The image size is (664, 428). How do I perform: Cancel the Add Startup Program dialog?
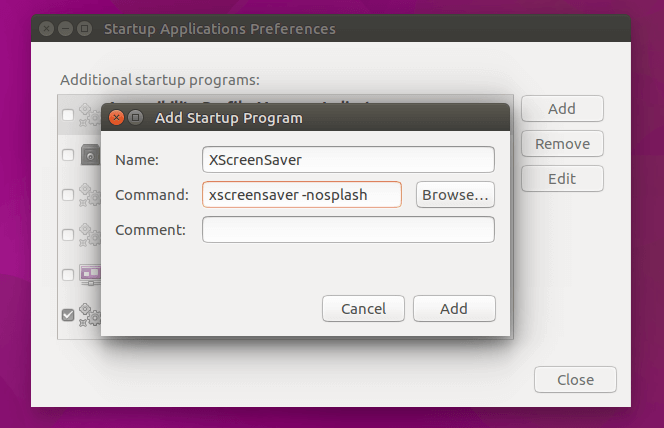coord(363,309)
